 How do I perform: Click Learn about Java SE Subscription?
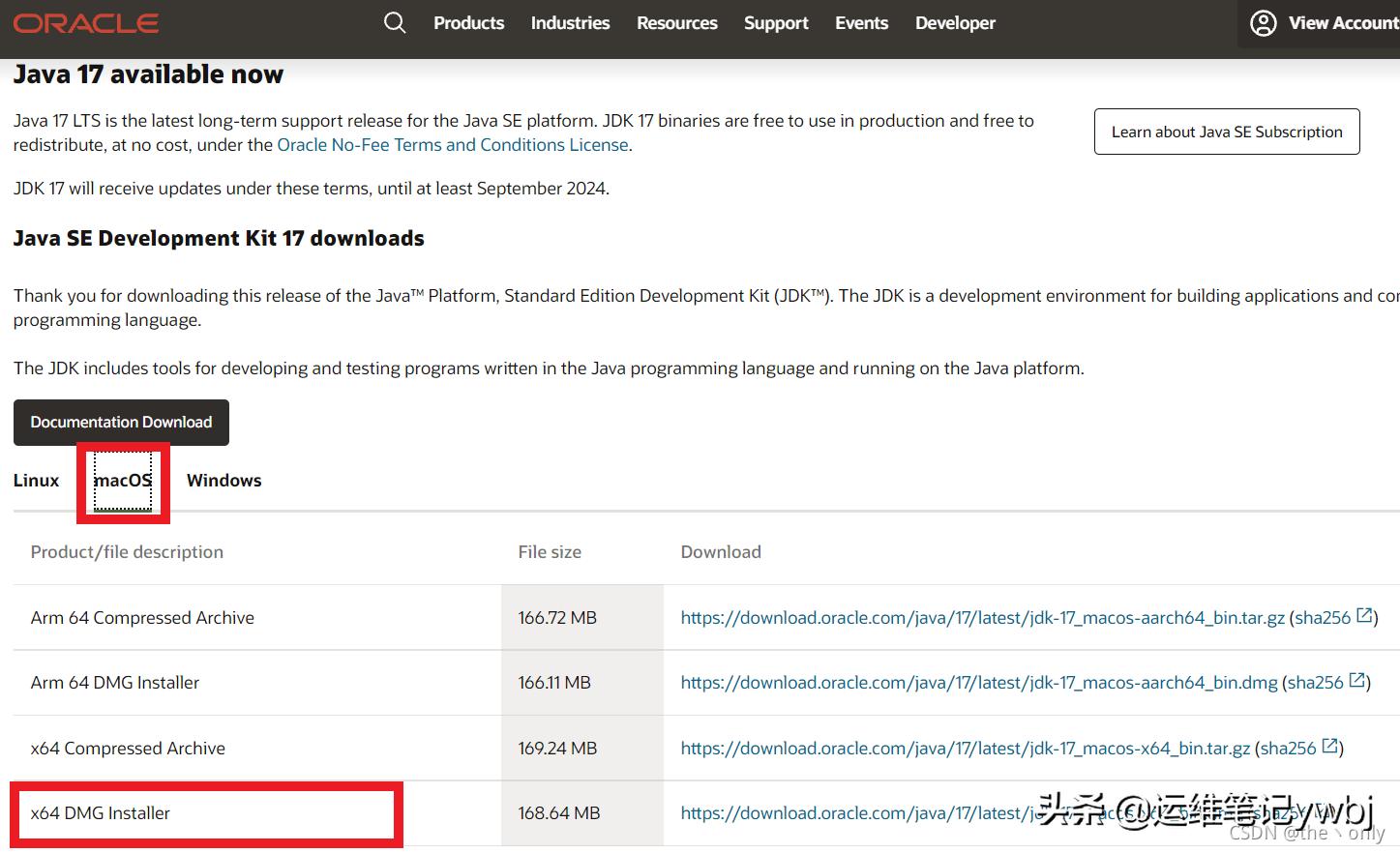point(1226,132)
